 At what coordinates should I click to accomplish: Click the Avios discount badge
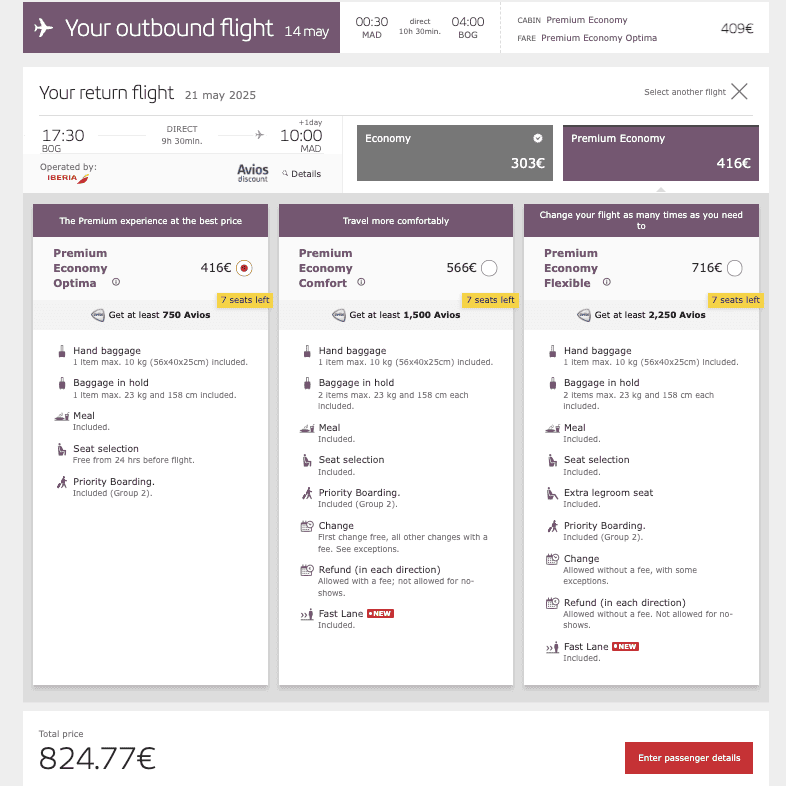click(253, 173)
